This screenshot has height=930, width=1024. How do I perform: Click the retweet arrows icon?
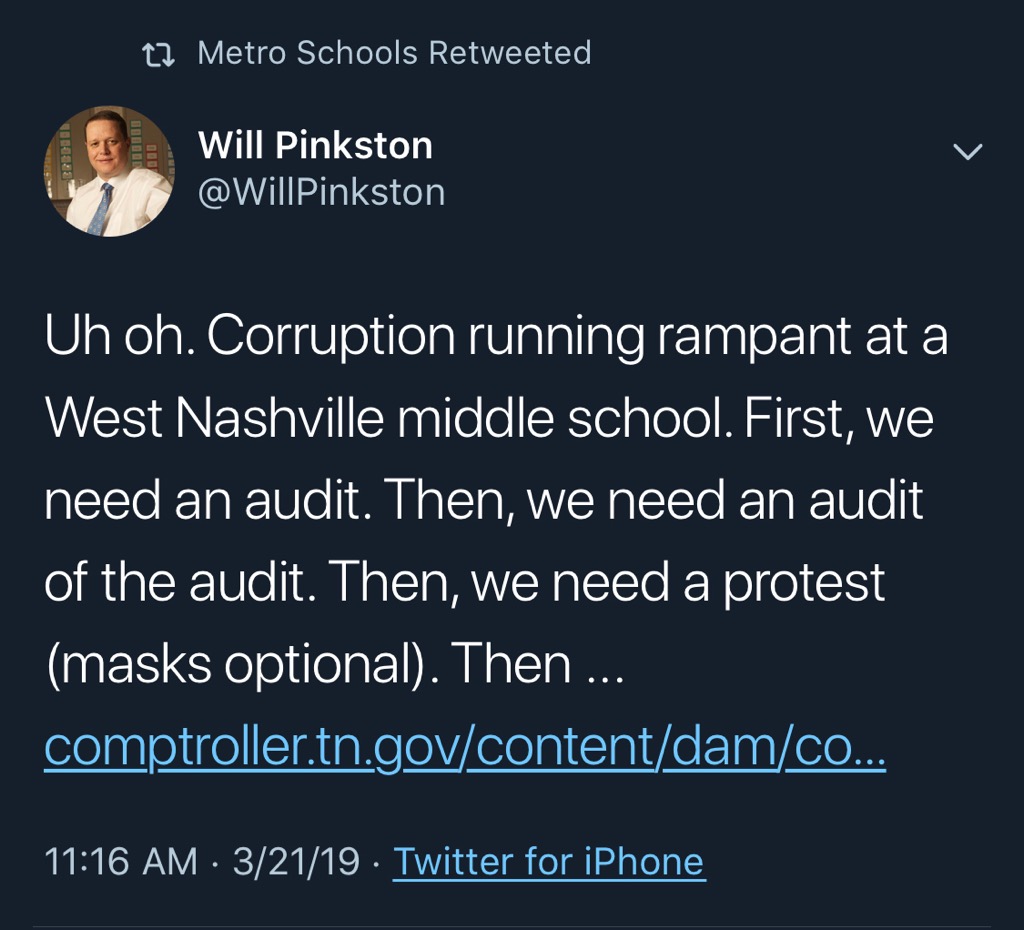tap(159, 54)
